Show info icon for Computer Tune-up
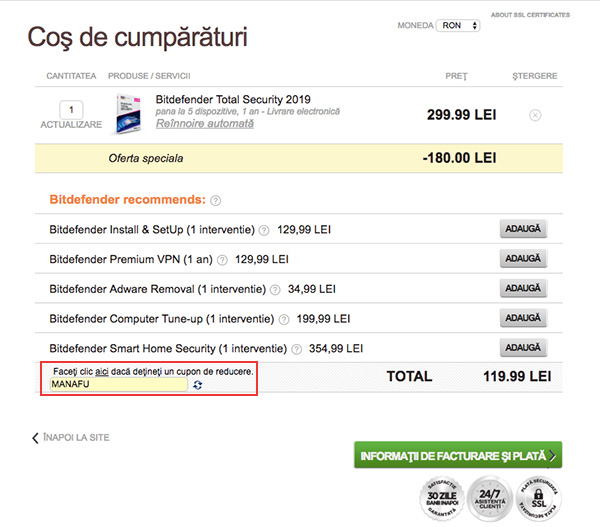 click(x=284, y=319)
